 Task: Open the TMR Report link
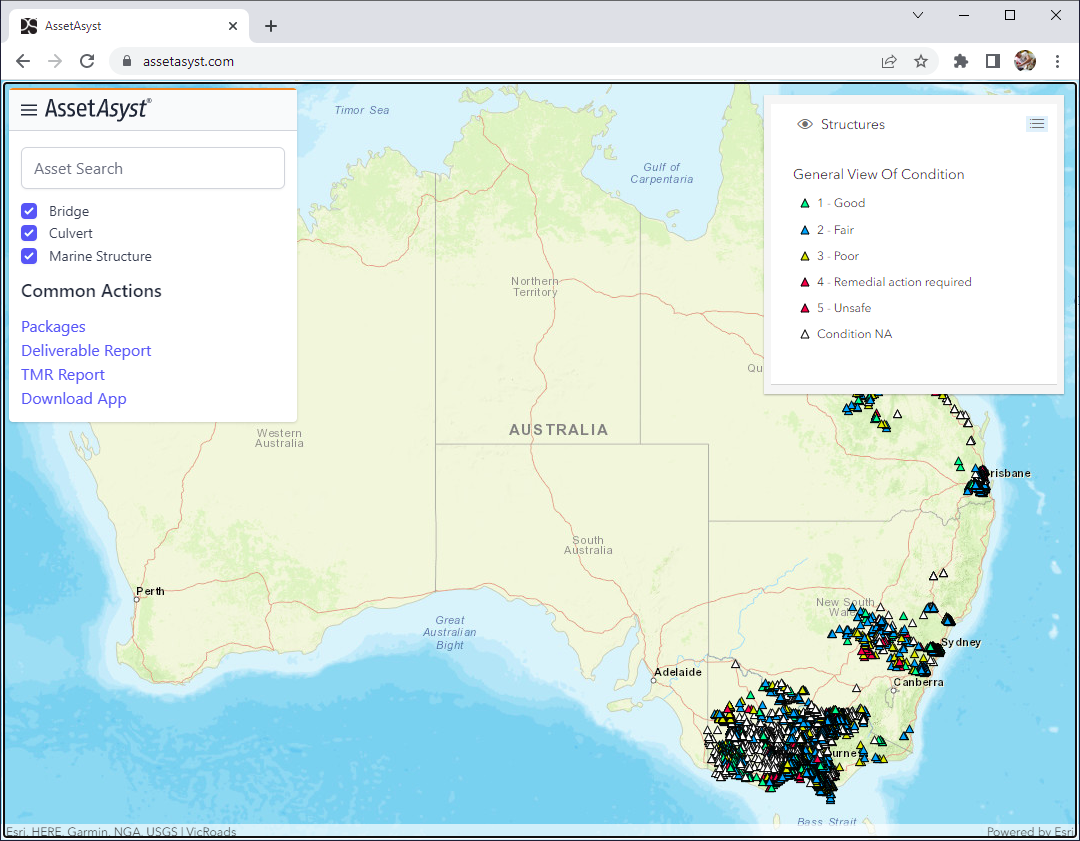click(x=63, y=375)
